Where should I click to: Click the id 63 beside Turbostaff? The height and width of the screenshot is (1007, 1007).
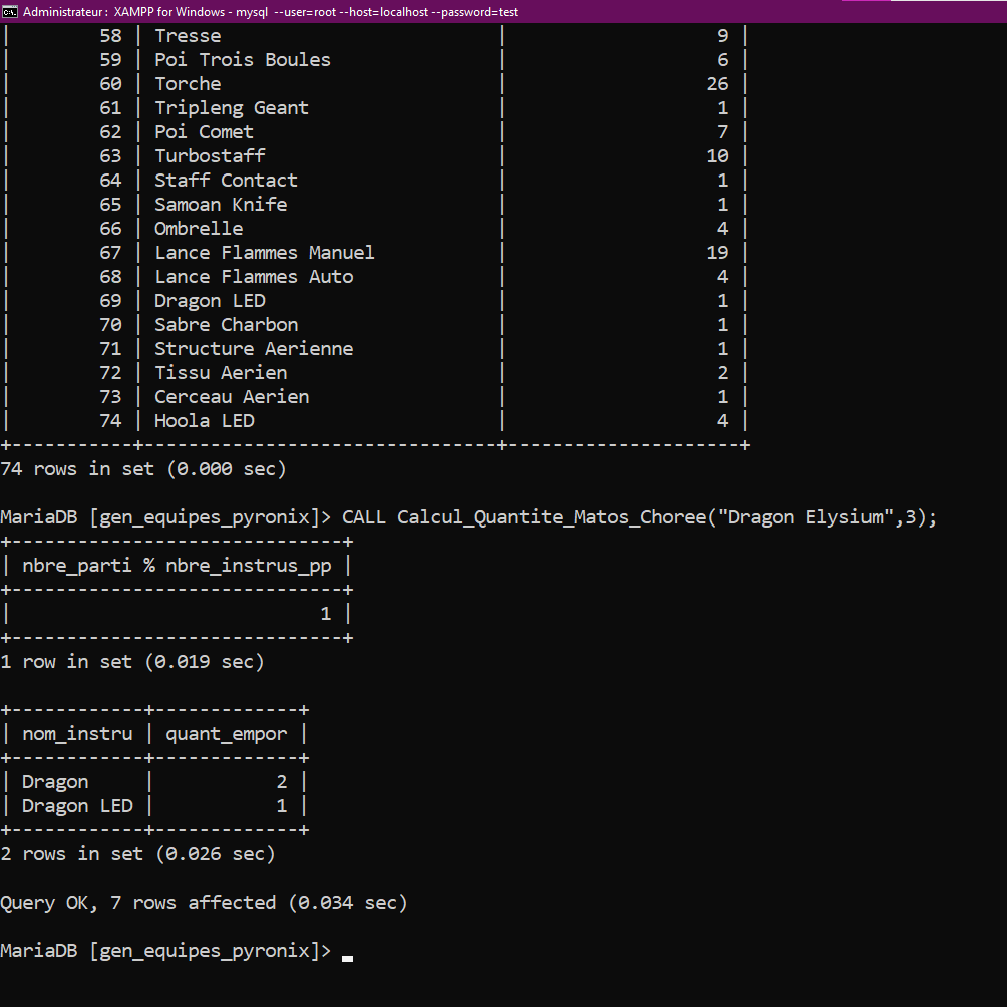pos(110,156)
